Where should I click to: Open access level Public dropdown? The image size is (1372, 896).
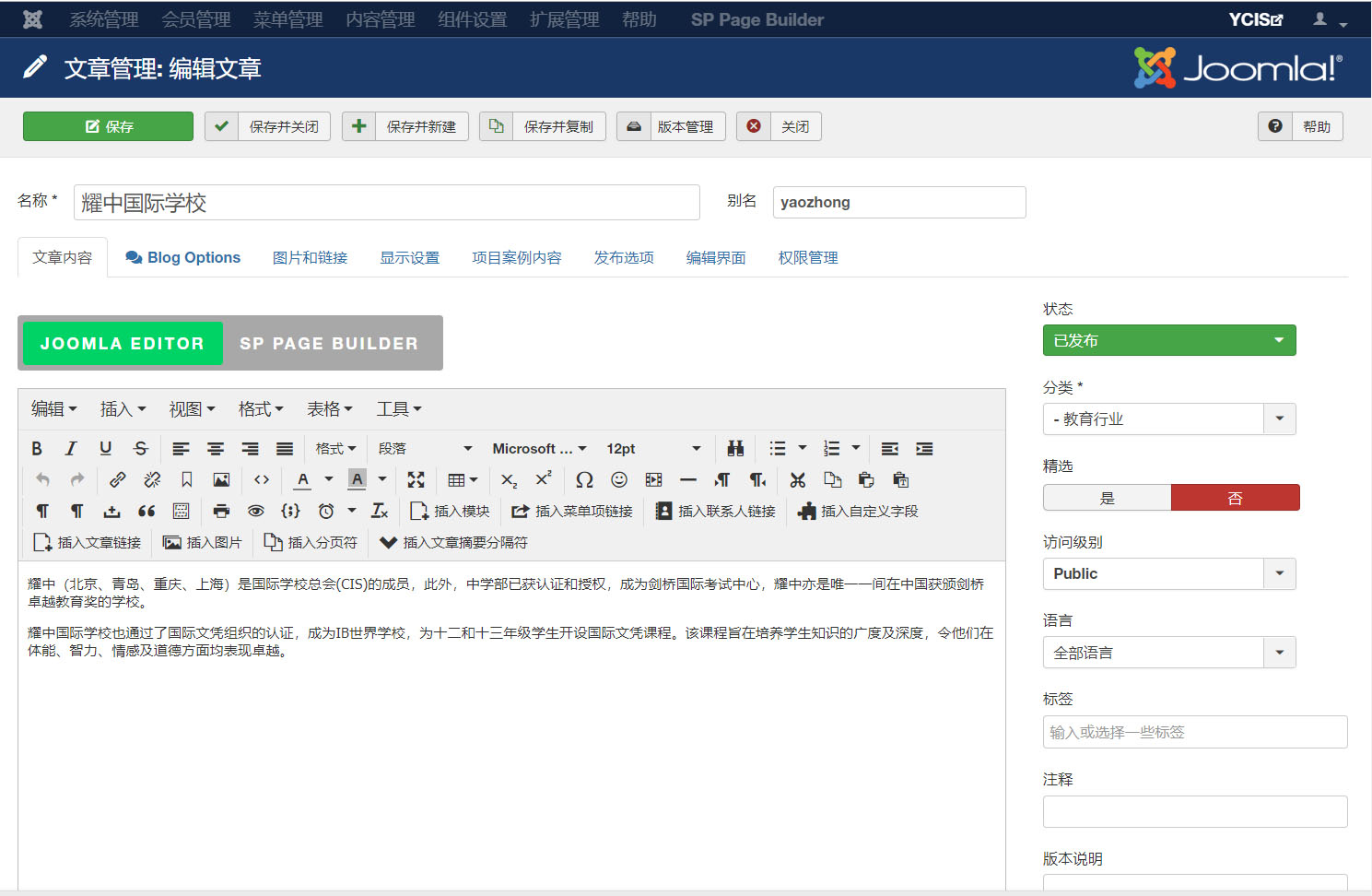1169,573
